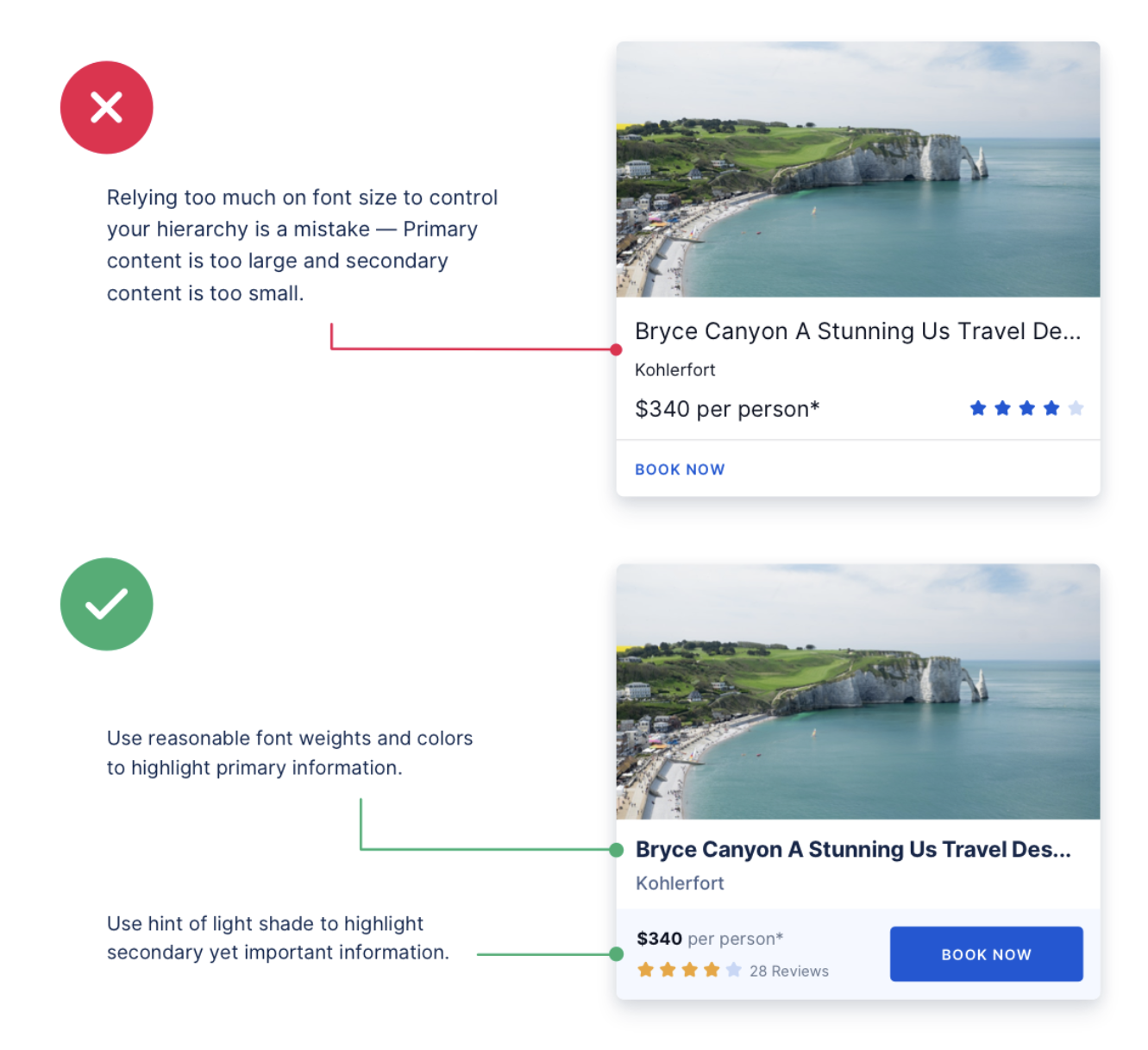
Task: Click the blue filled BOOK NOW button
Action: (x=986, y=954)
